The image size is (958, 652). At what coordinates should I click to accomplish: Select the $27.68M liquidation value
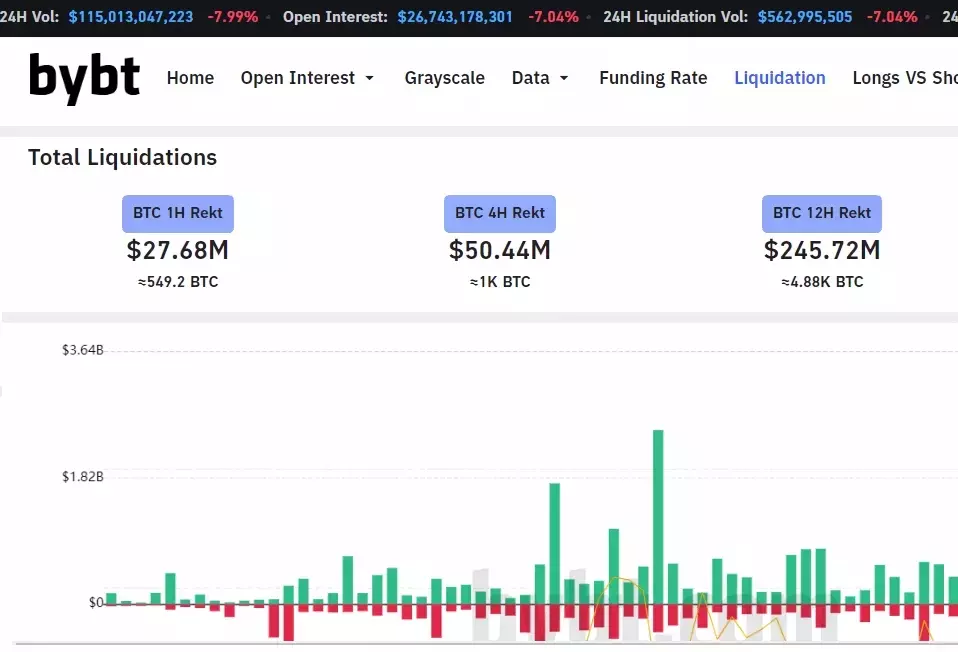(x=178, y=251)
